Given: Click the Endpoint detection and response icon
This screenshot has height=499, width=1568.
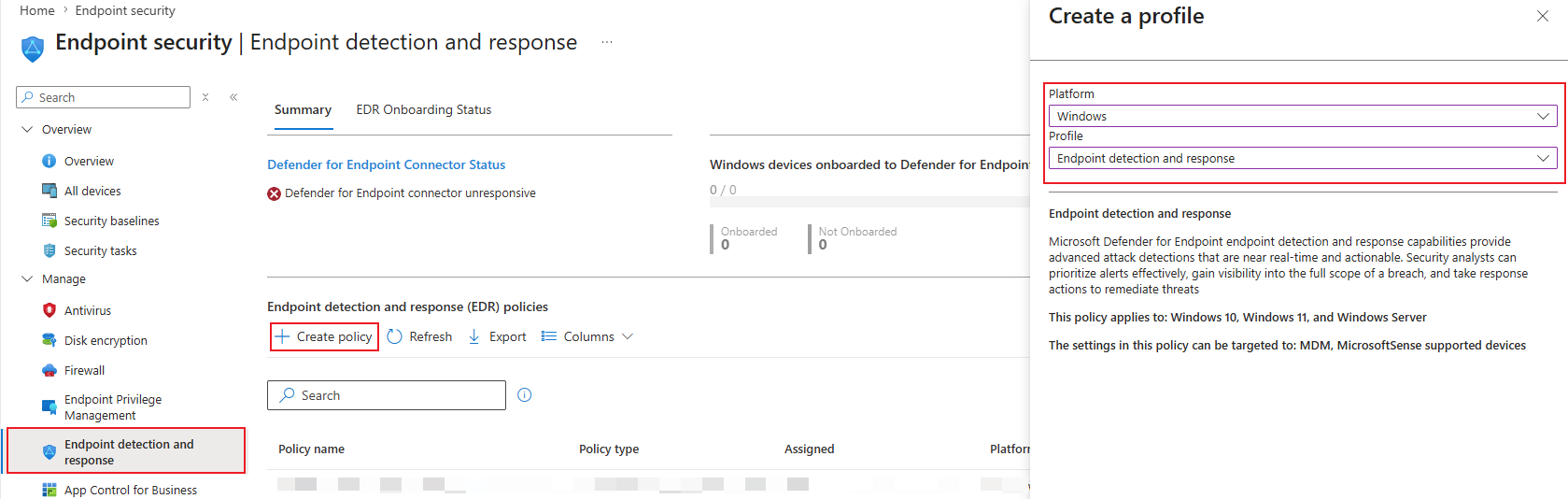Looking at the screenshot, I should pyautogui.click(x=49, y=452).
